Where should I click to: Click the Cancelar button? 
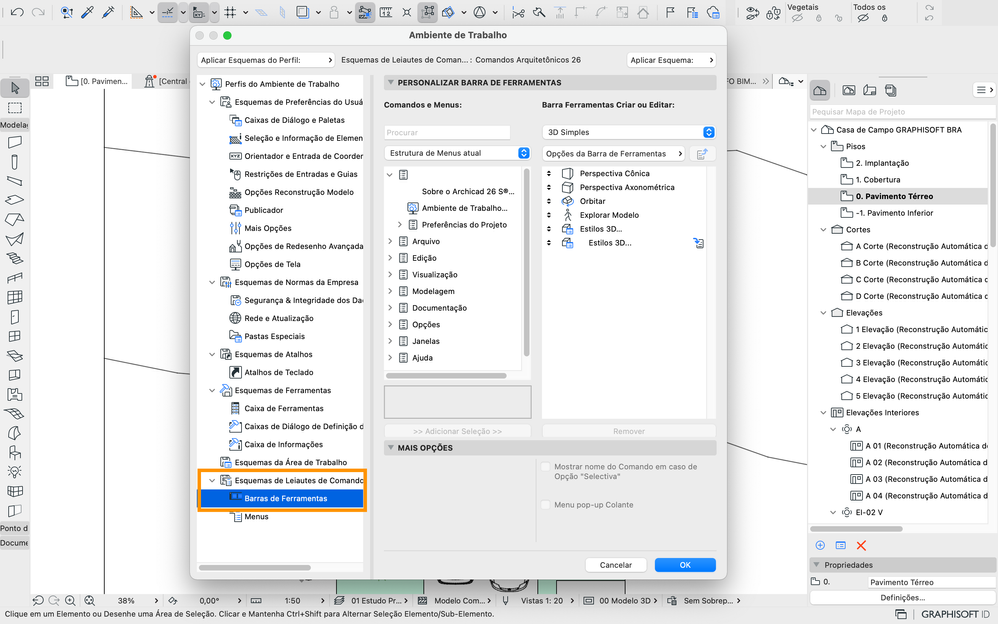(x=615, y=565)
